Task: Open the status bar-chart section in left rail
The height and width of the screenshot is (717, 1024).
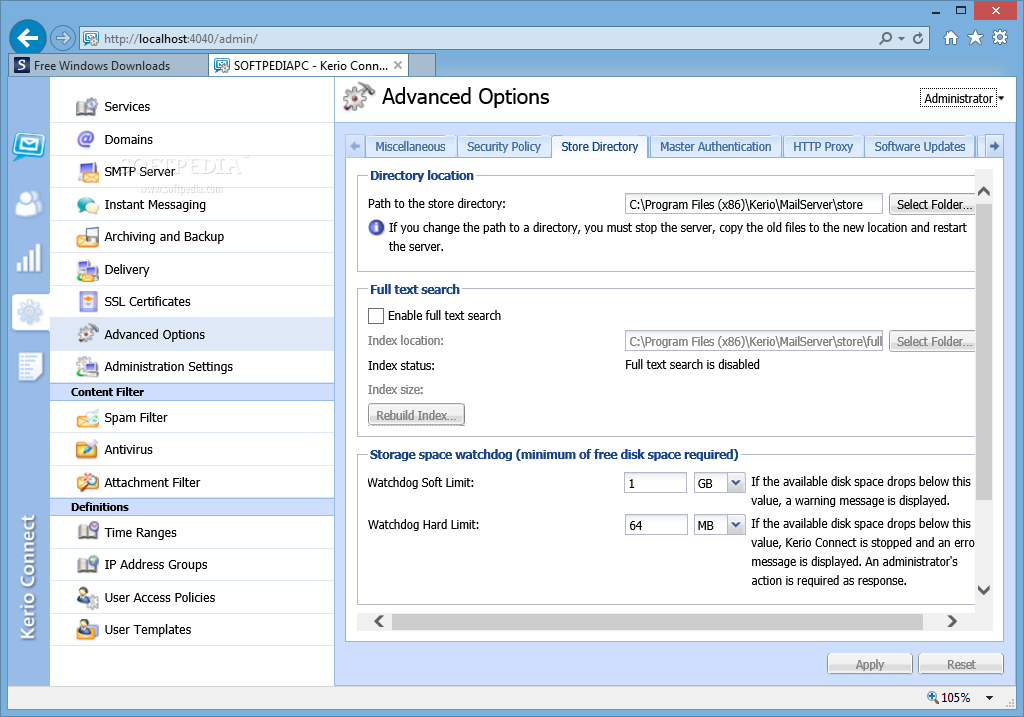Action: (x=29, y=257)
